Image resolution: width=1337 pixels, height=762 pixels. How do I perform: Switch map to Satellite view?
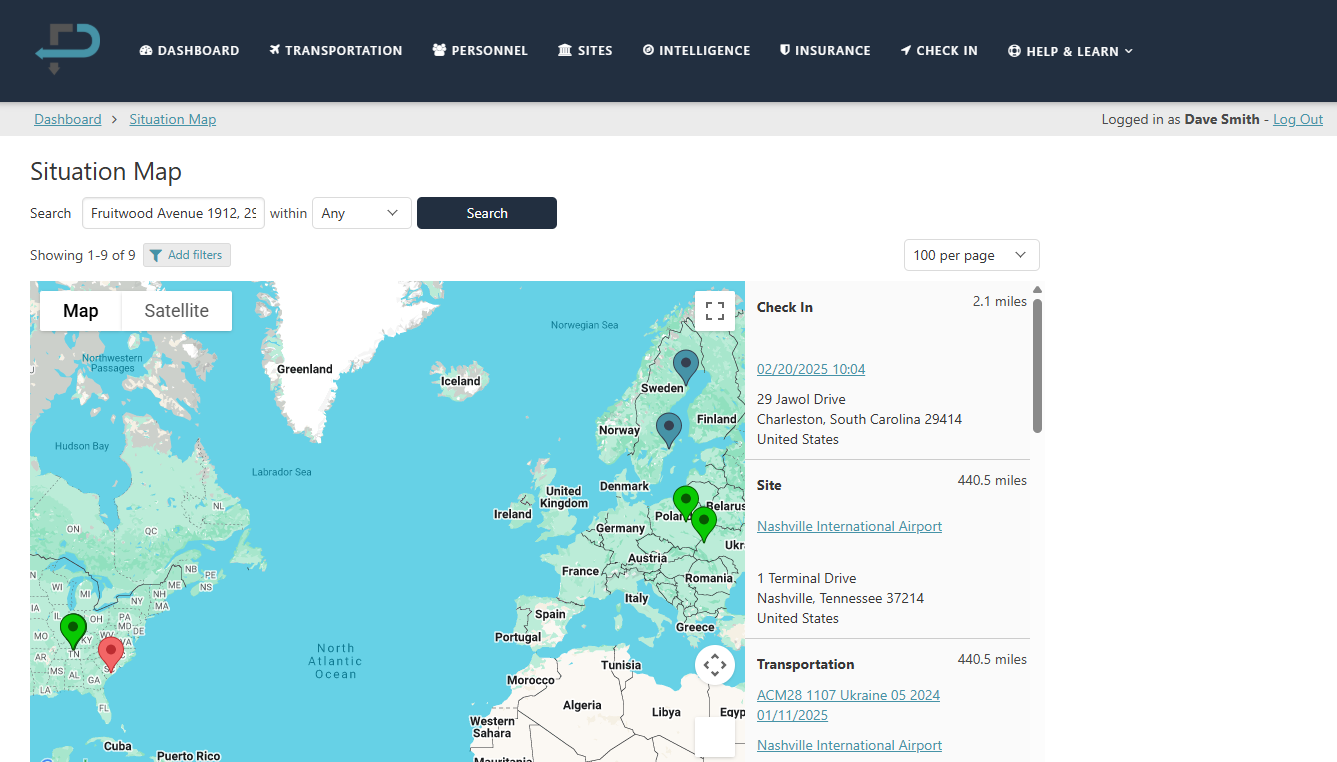coord(177,311)
